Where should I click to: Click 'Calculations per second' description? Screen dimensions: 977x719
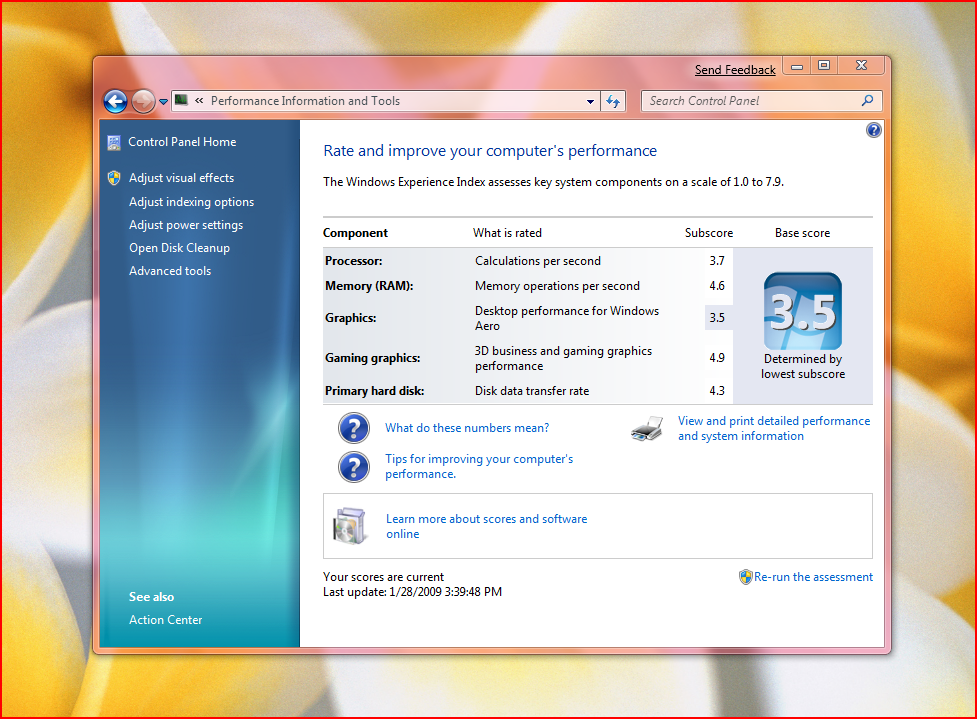[x=538, y=261]
